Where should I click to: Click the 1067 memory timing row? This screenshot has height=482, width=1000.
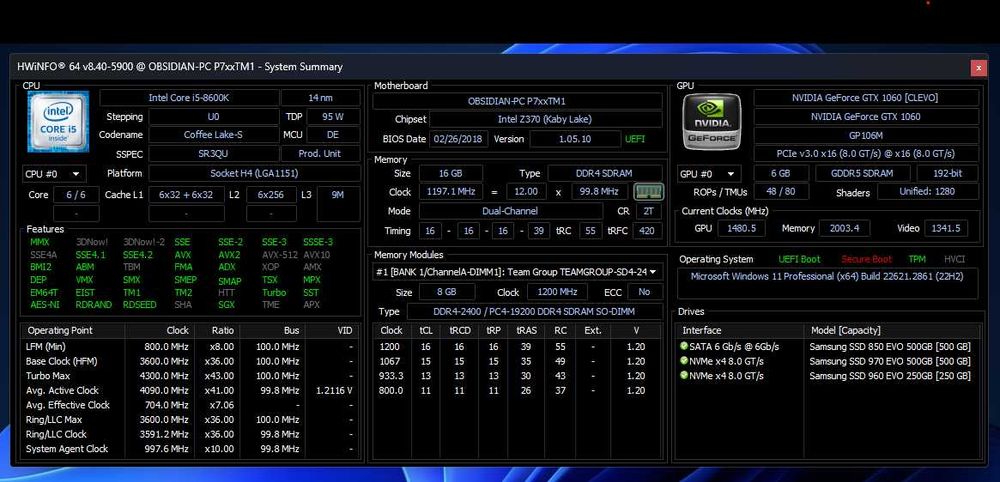[517, 362]
